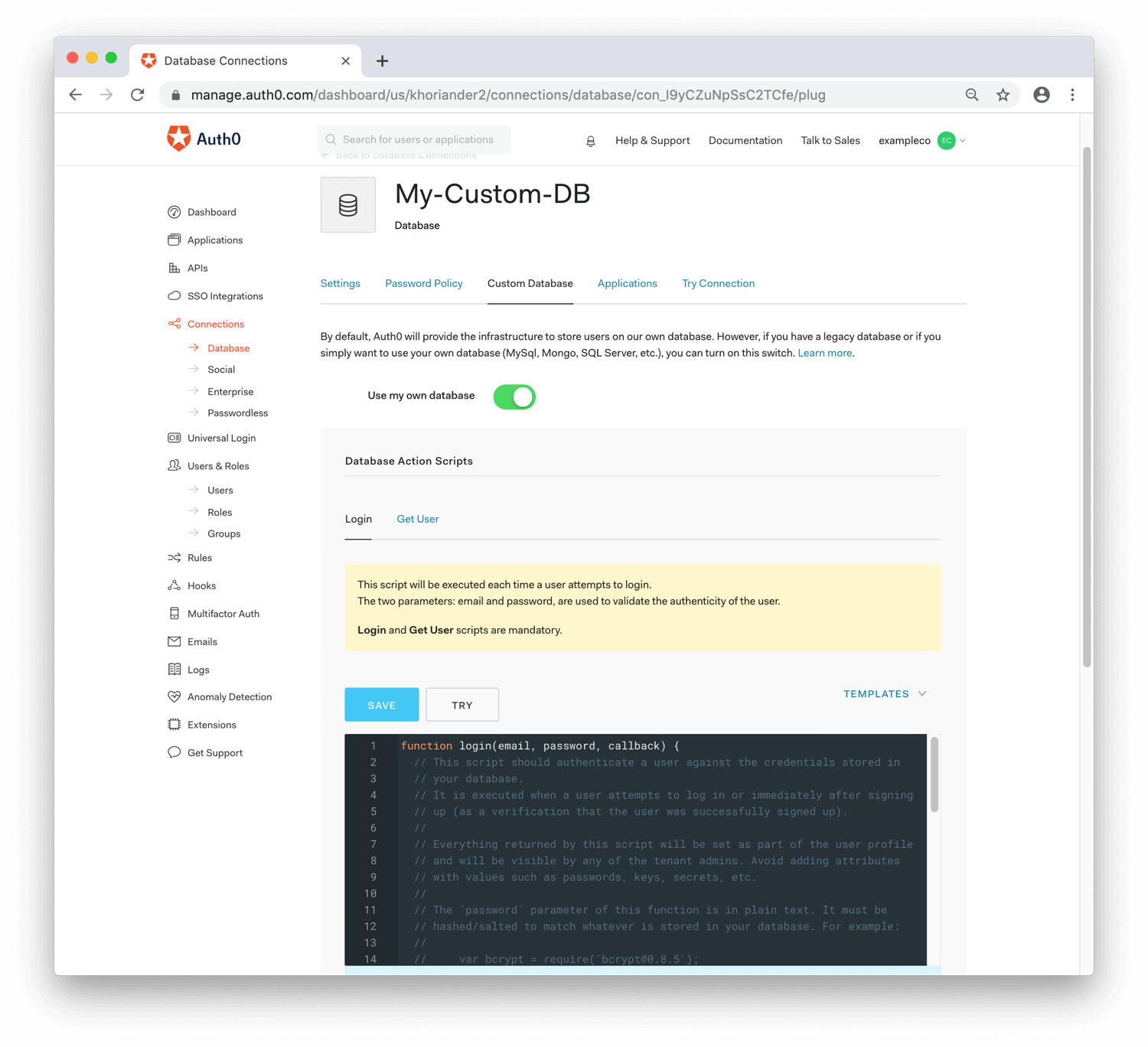This screenshot has height=1047, width=1148.
Task: Click the users or applications search field
Action: pos(414,139)
